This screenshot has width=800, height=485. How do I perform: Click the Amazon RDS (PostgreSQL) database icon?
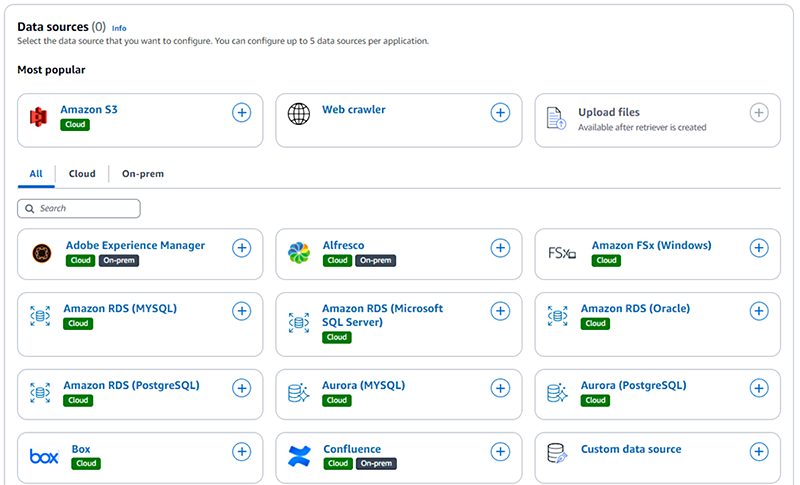40,393
